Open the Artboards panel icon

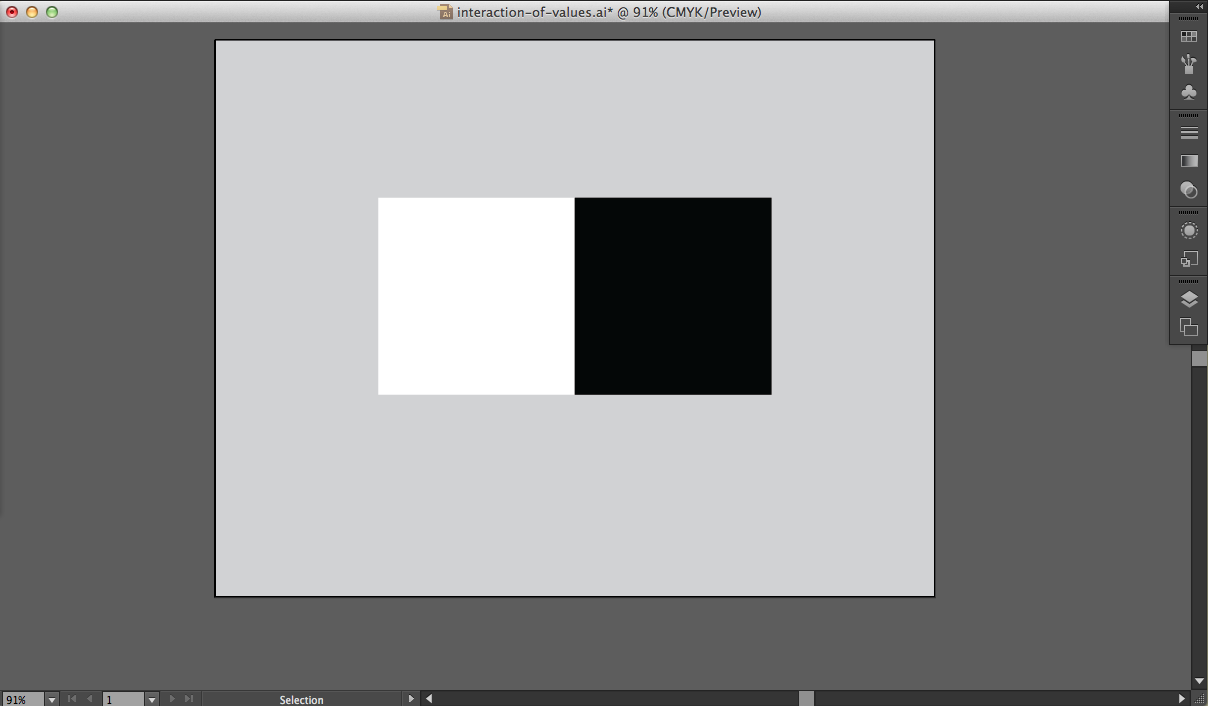tap(1188, 327)
